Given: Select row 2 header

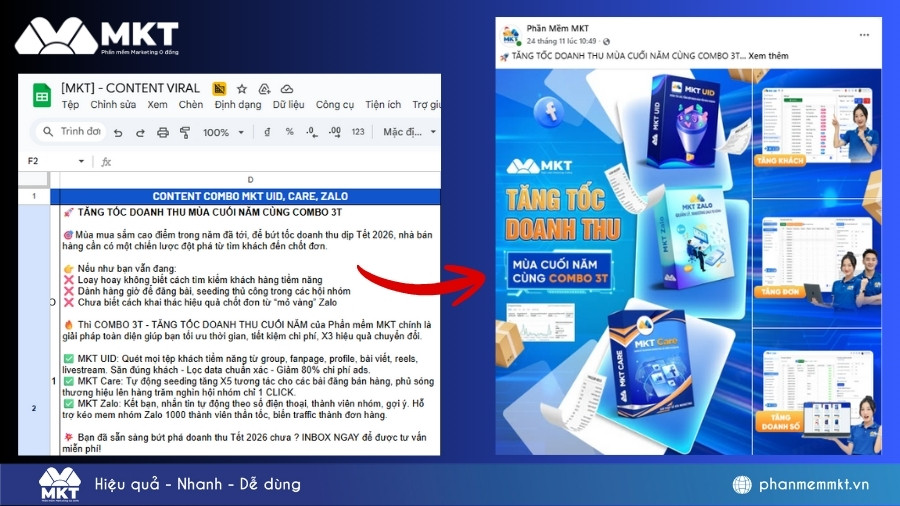Looking at the screenshot, I should point(34,408).
